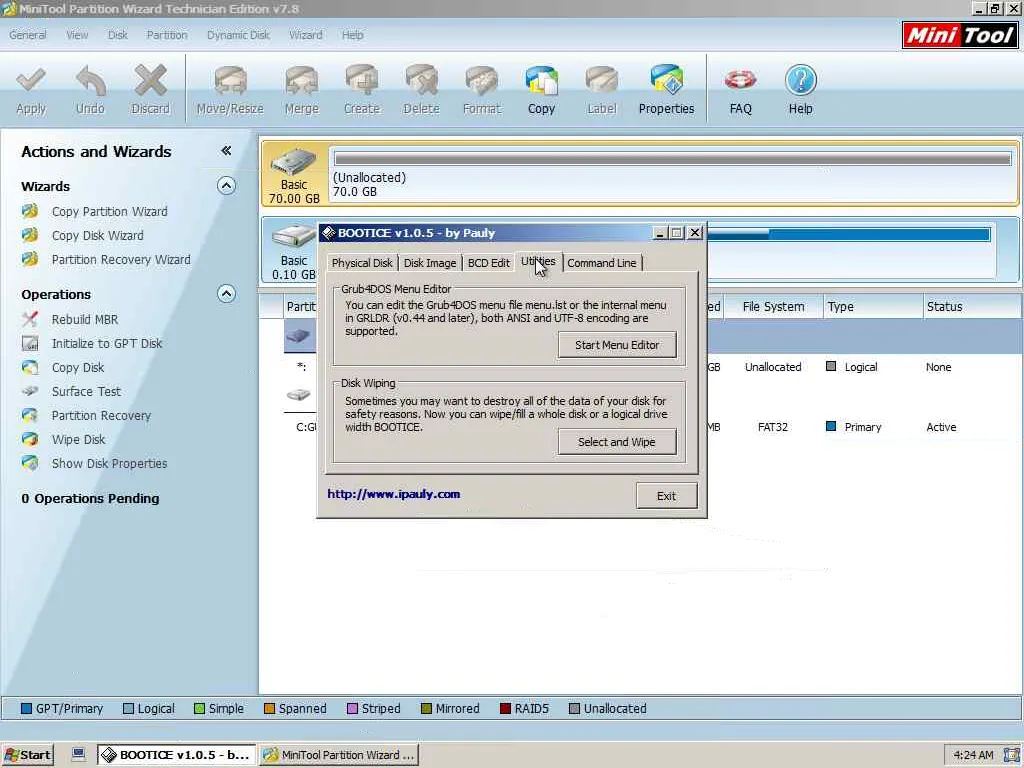The width and height of the screenshot is (1024, 768).
Task: Select the Format partition tool
Action: click(482, 91)
